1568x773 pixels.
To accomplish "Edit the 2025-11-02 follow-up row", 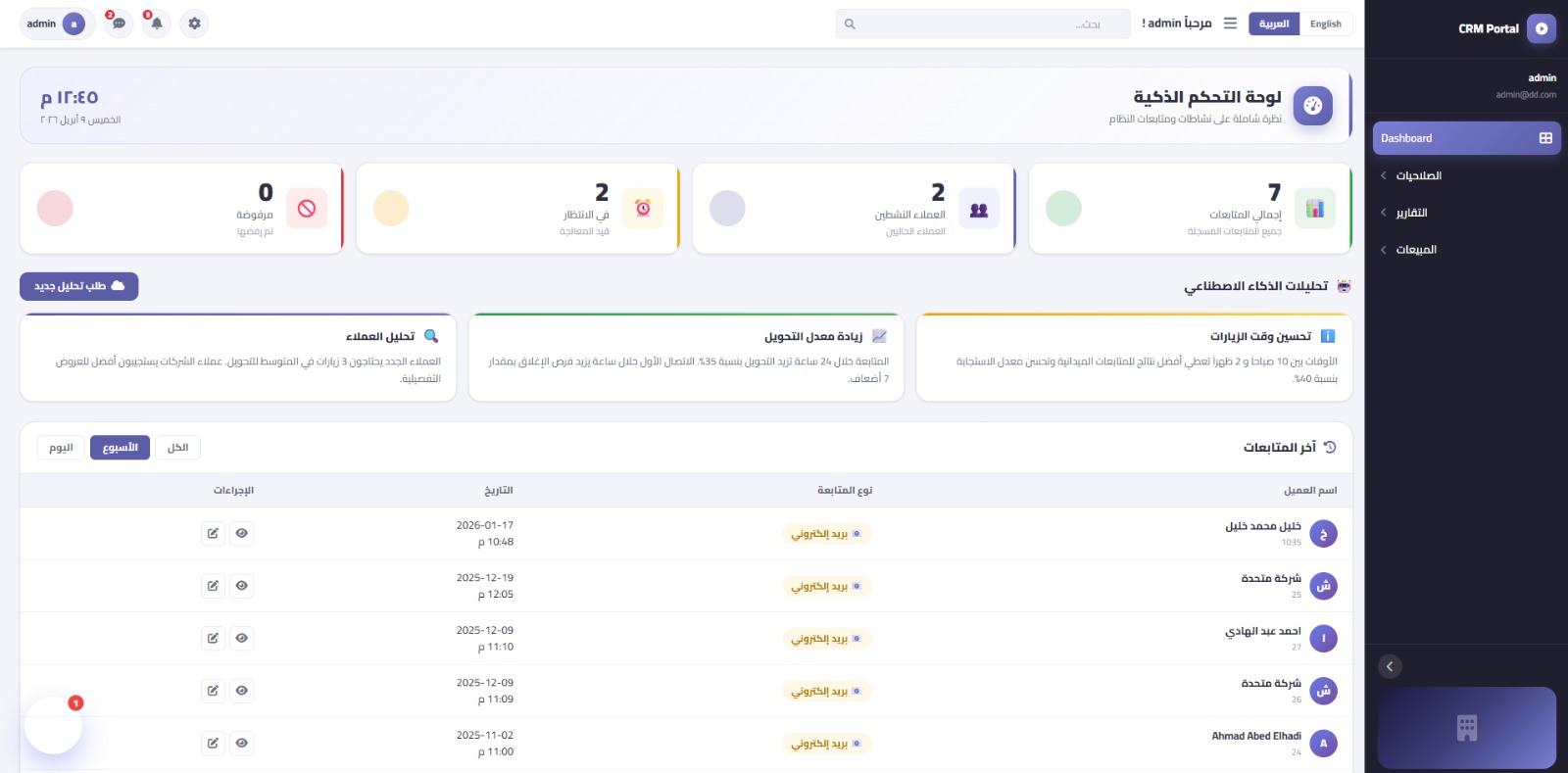I will (213, 743).
